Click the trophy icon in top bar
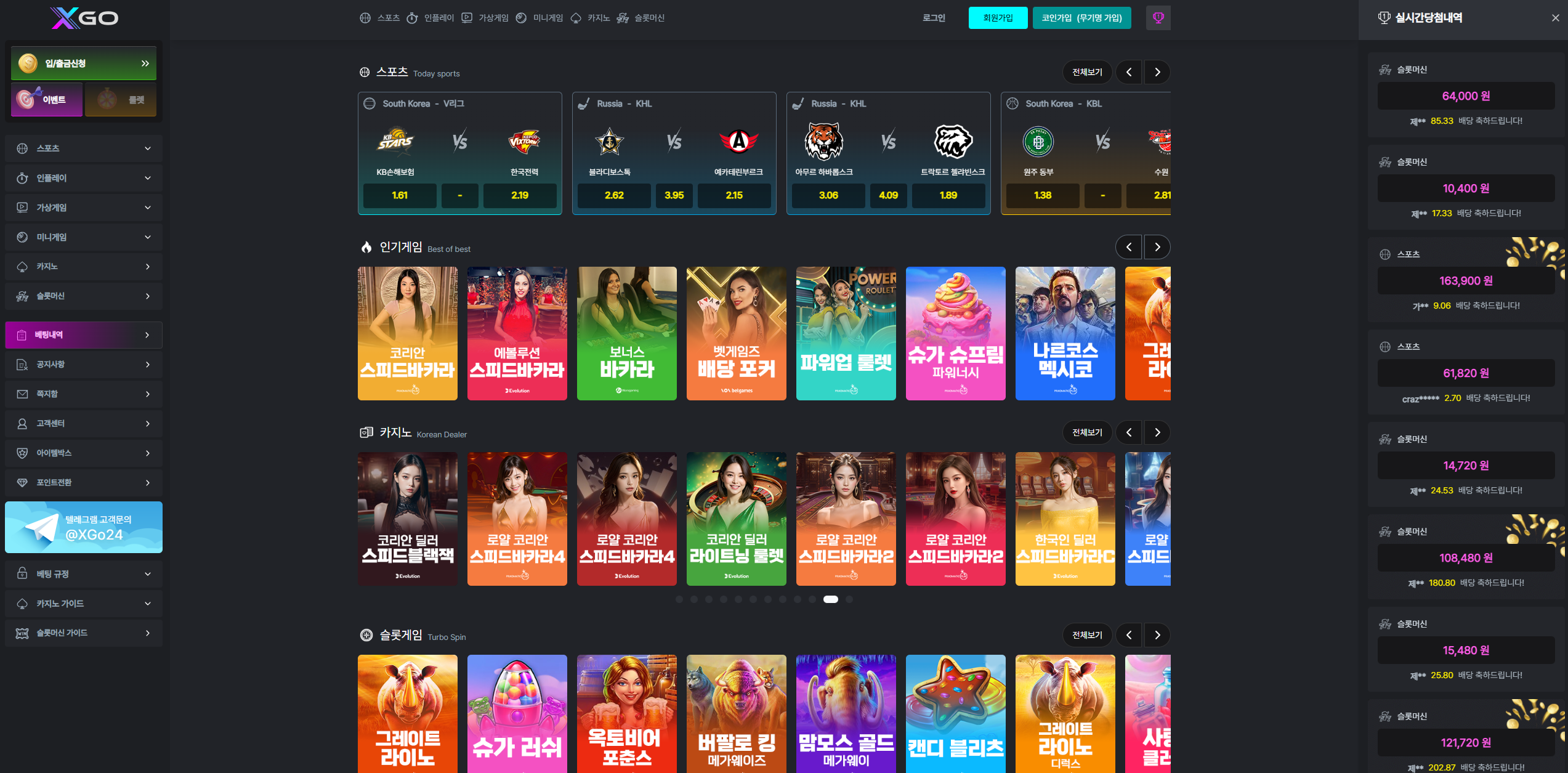The width and height of the screenshot is (1568, 773). tap(1158, 18)
